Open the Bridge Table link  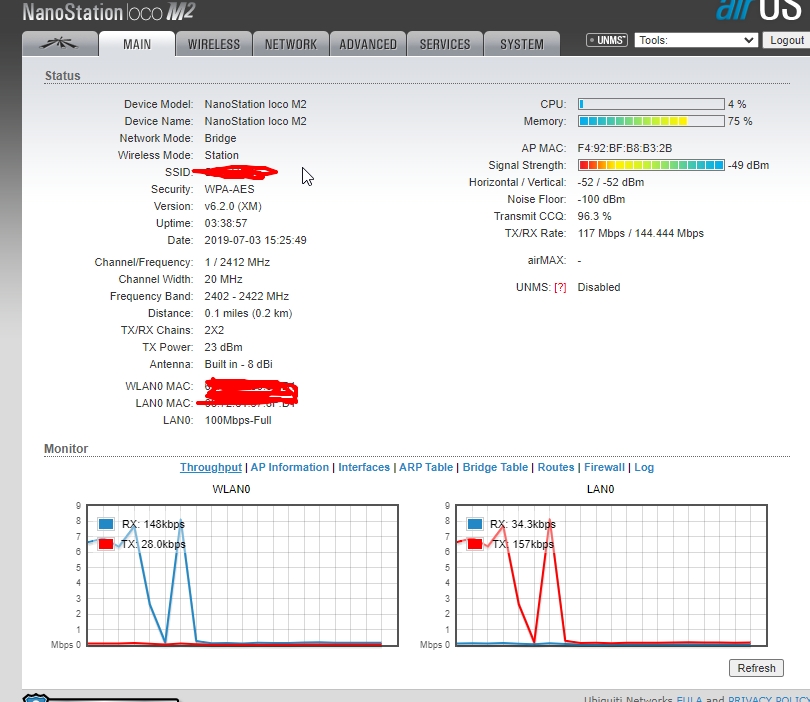[x=495, y=467]
